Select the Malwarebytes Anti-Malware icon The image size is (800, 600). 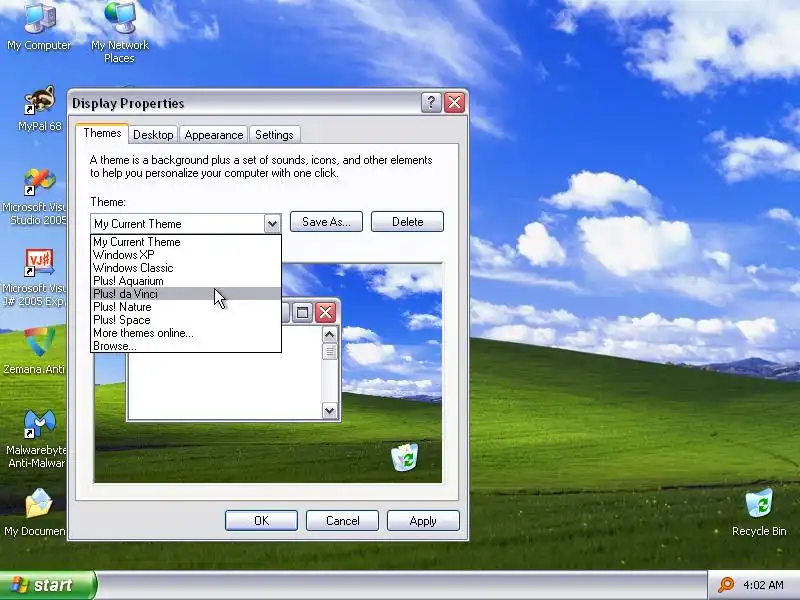point(37,439)
